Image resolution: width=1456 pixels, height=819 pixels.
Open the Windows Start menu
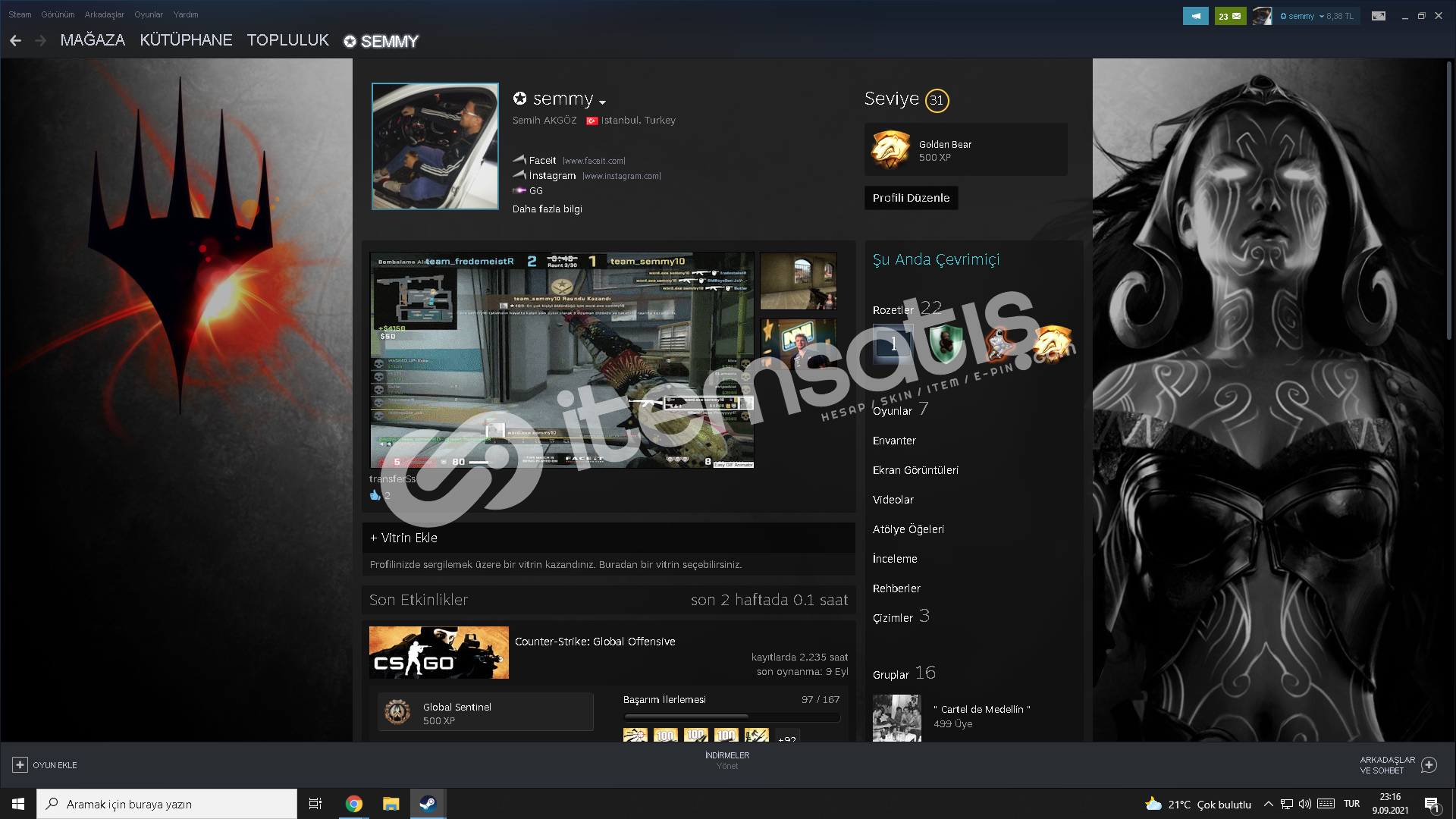pyautogui.click(x=18, y=804)
